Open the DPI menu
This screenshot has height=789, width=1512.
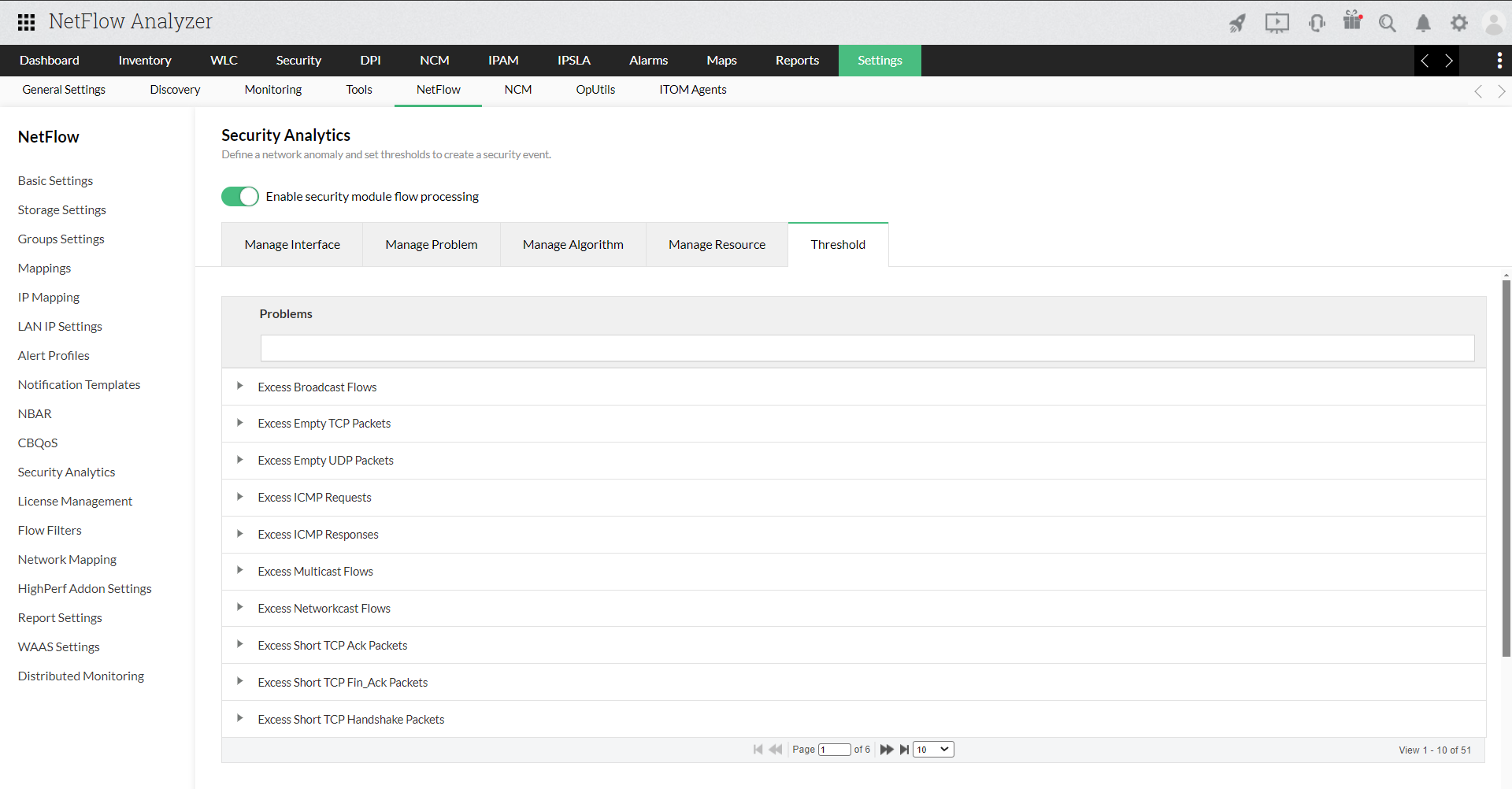coord(370,61)
